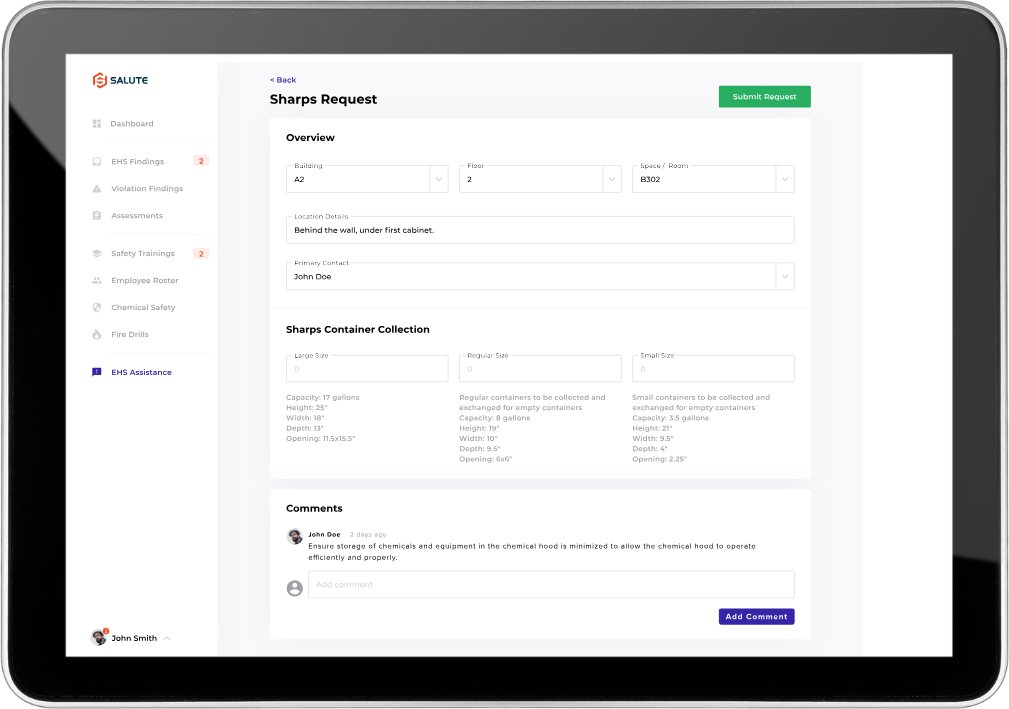1009x709 pixels.
Task: Click the Employee Roster people icon
Action: tap(97, 281)
